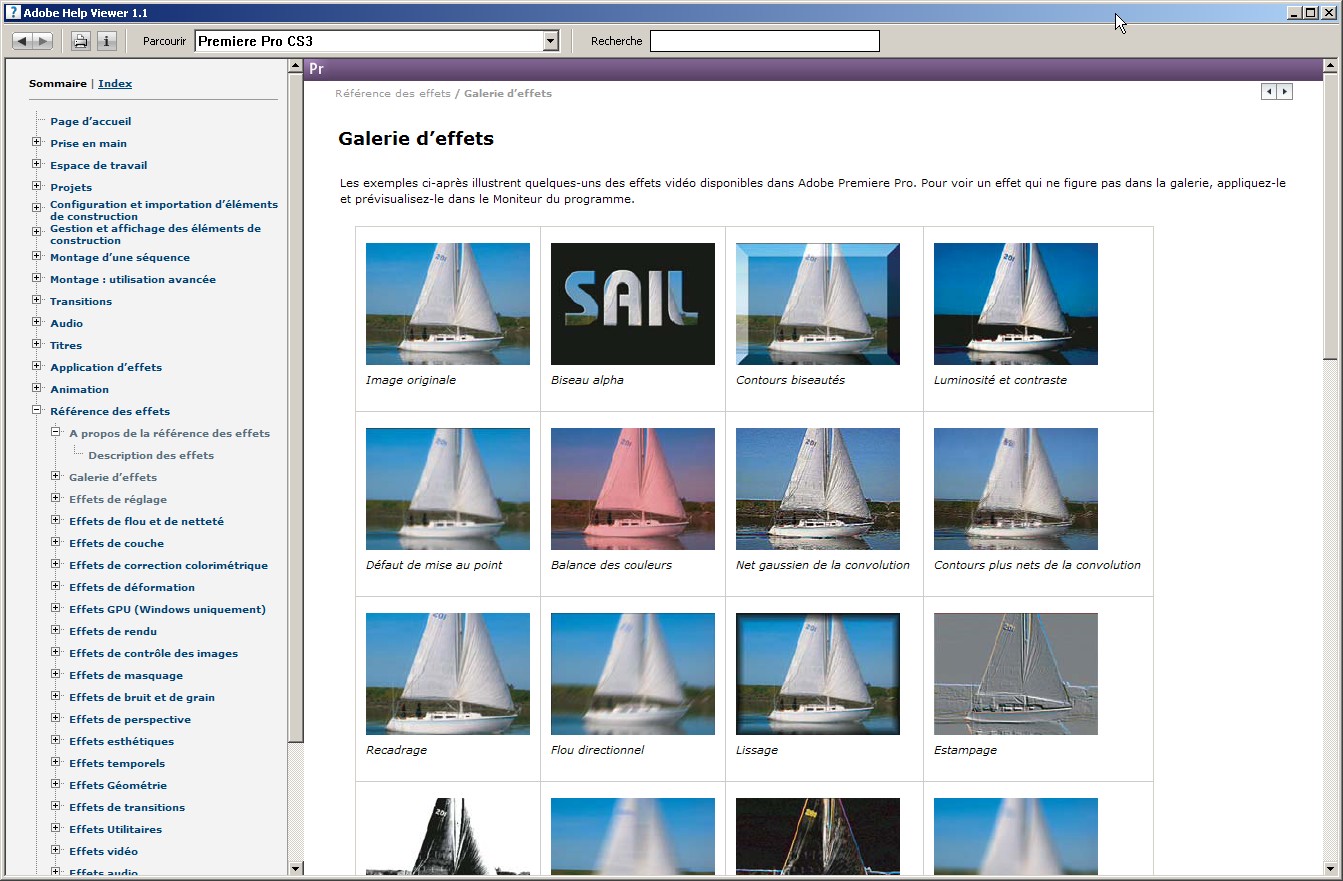Click sidebar scrollbar up arrow

click(x=295, y=67)
